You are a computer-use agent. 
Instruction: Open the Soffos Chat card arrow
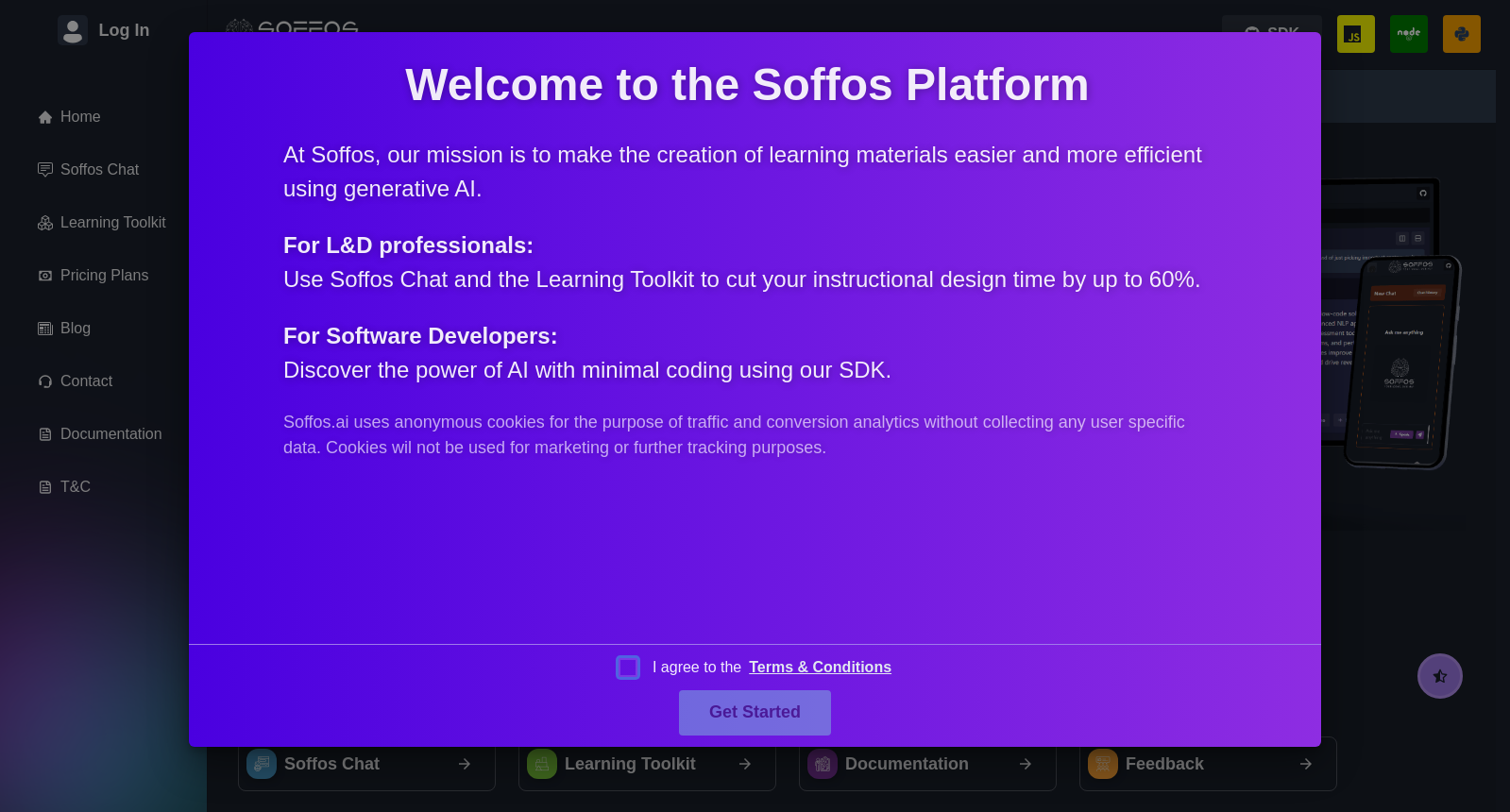click(x=465, y=764)
